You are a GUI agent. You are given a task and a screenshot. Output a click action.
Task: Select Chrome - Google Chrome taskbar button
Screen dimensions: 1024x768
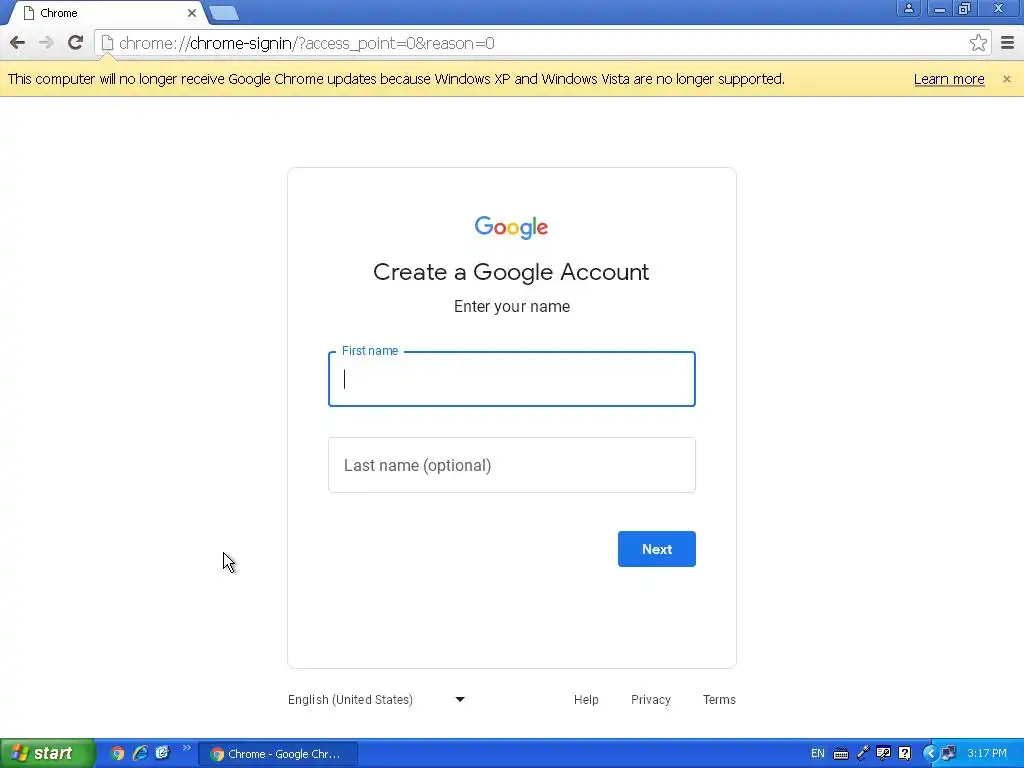click(x=278, y=754)
